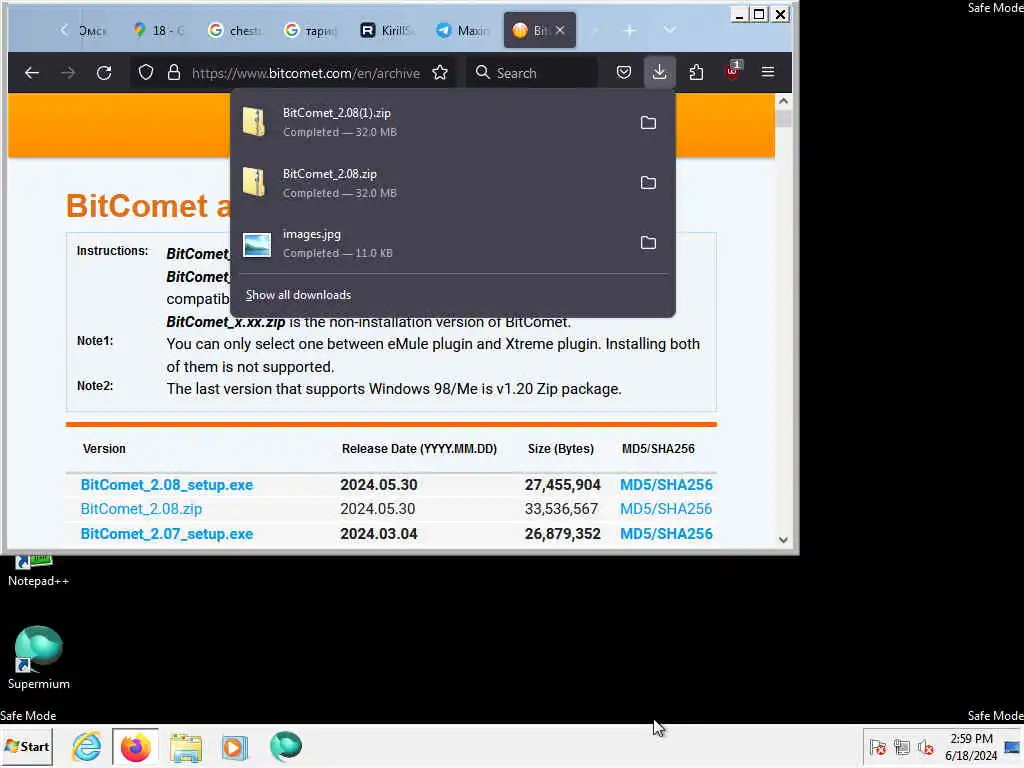Switch to the 'chest' Google tab
1024x768 pixels.
pyautogui.click(x=235, y=31)
